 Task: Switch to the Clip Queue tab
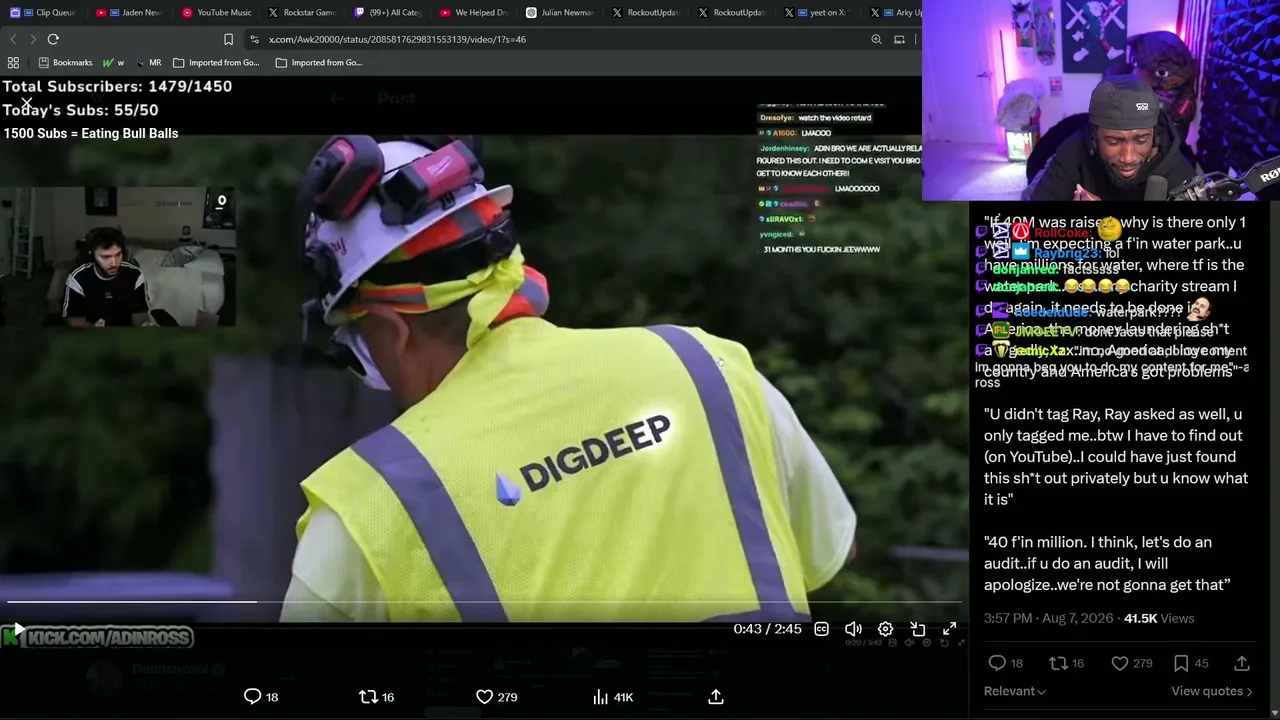pyautogui.click(x=44, y=13)
